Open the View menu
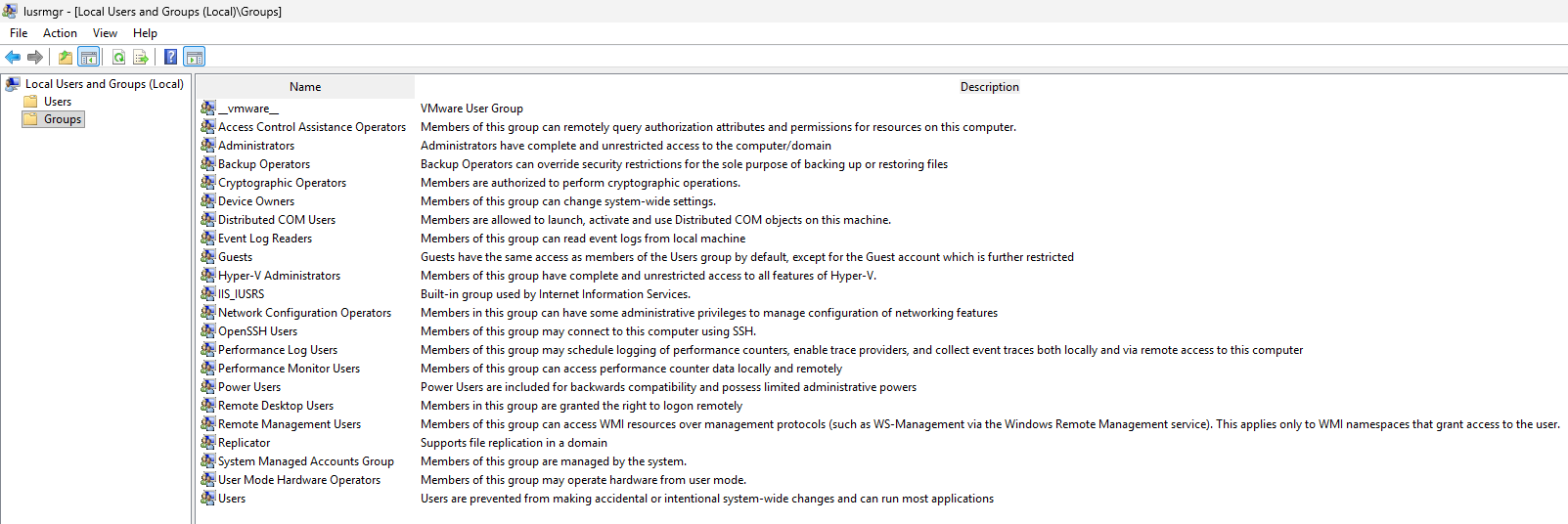Screen dimensions: 1568x524 [x=105, y=33]
